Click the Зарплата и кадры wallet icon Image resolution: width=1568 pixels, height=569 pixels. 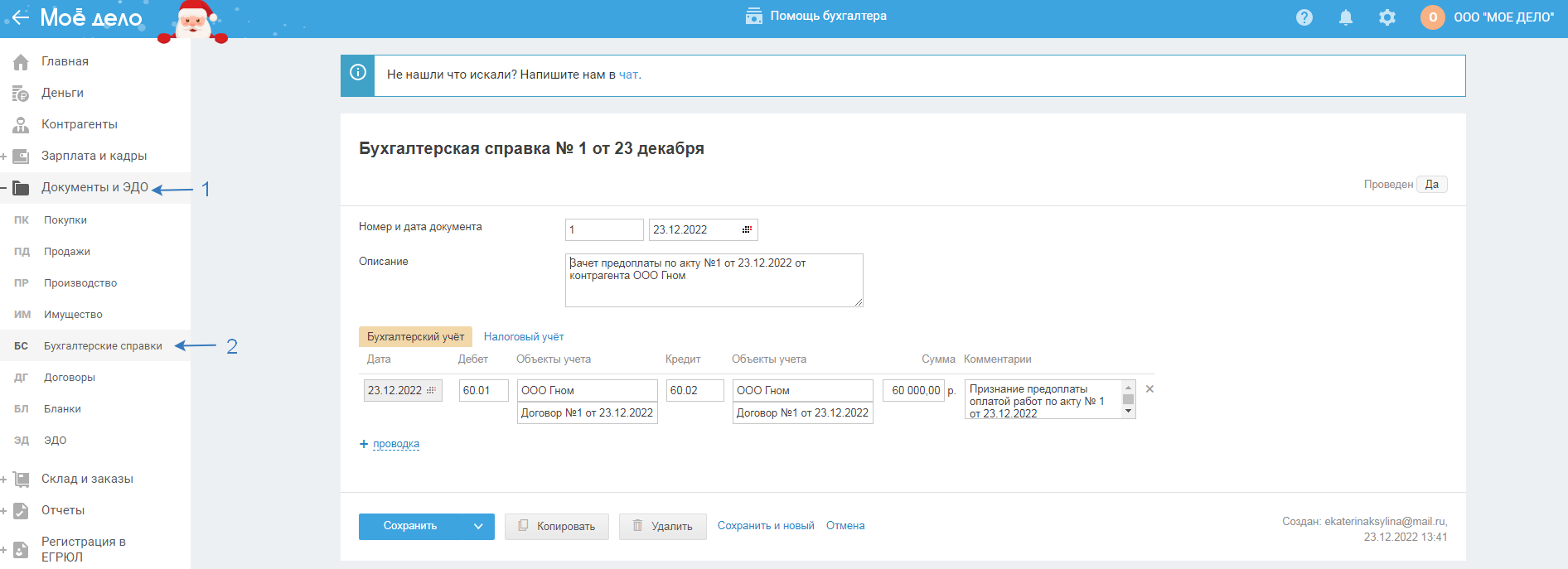(x=21, y=156)
